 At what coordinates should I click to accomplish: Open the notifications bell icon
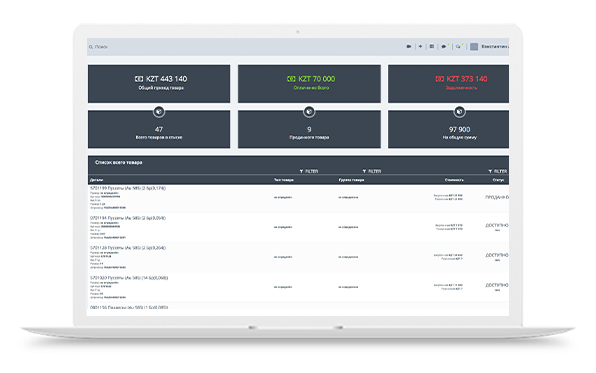point(458,46)
